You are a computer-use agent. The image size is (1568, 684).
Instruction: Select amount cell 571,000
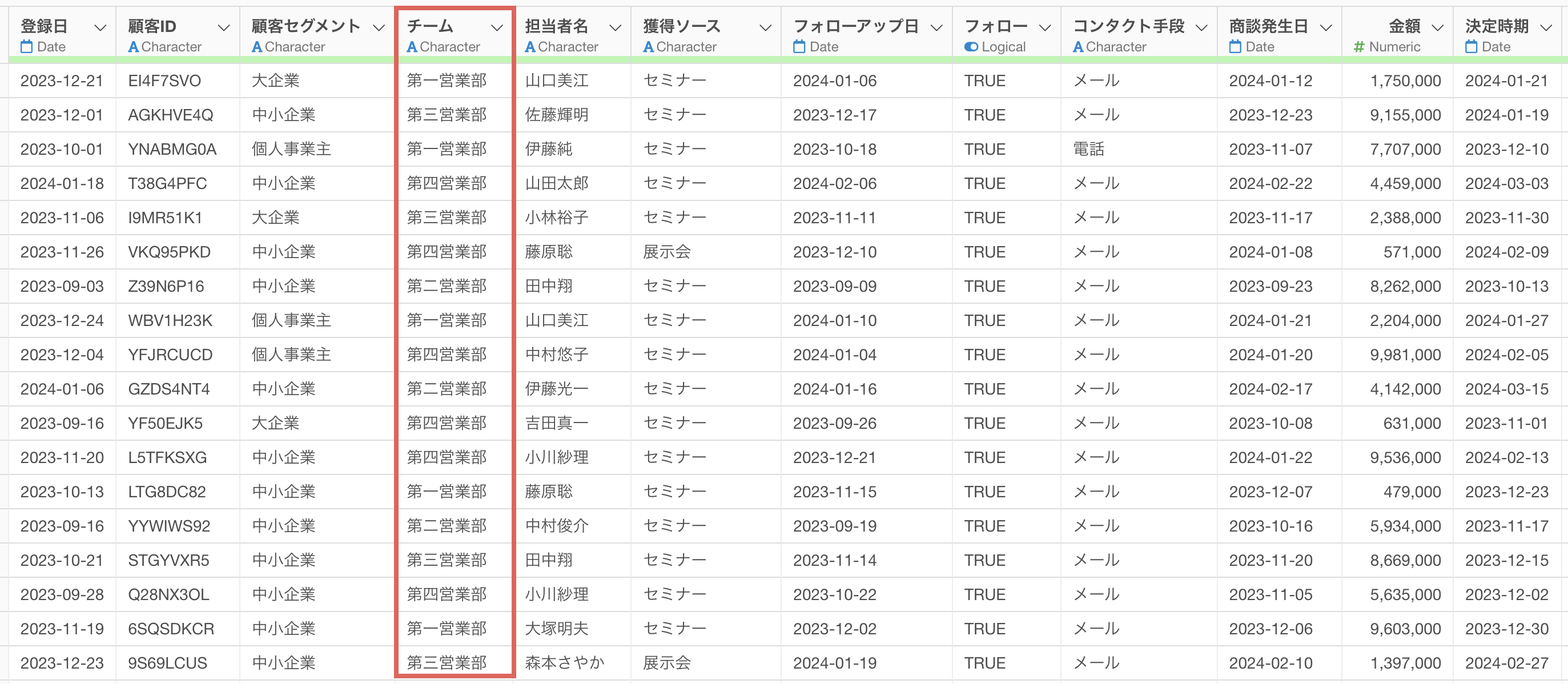(x=1412, y=252)
